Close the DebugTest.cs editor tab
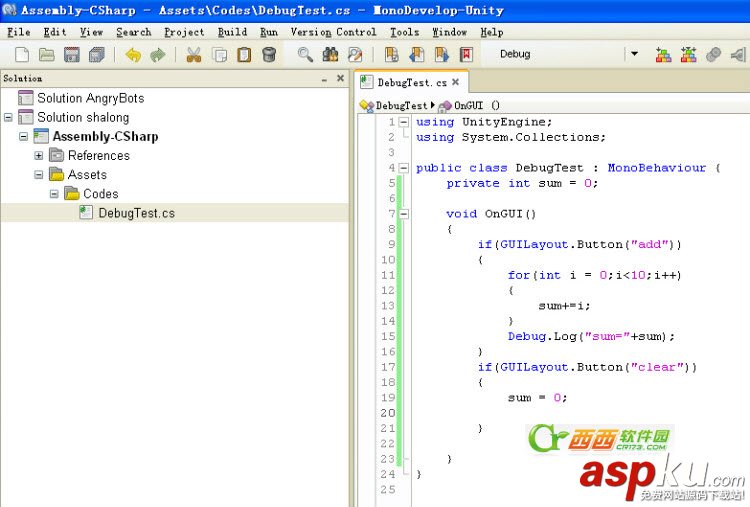The width and height of the screenshot is (750, 507). tap(456, 82)
